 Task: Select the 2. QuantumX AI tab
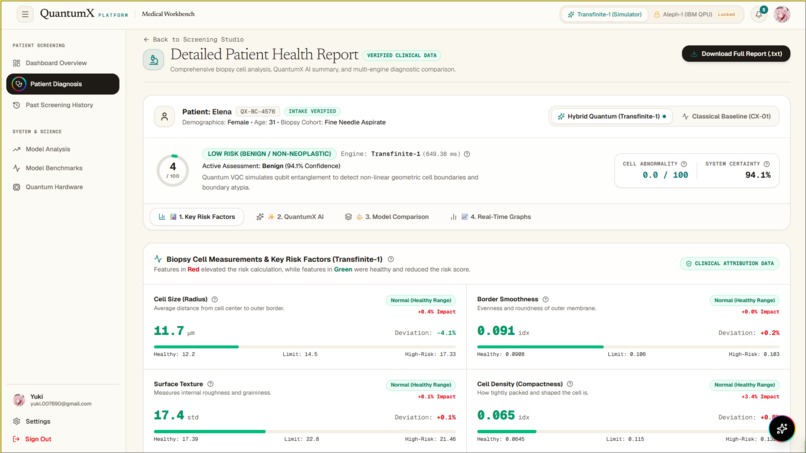[x=290, y=217]
